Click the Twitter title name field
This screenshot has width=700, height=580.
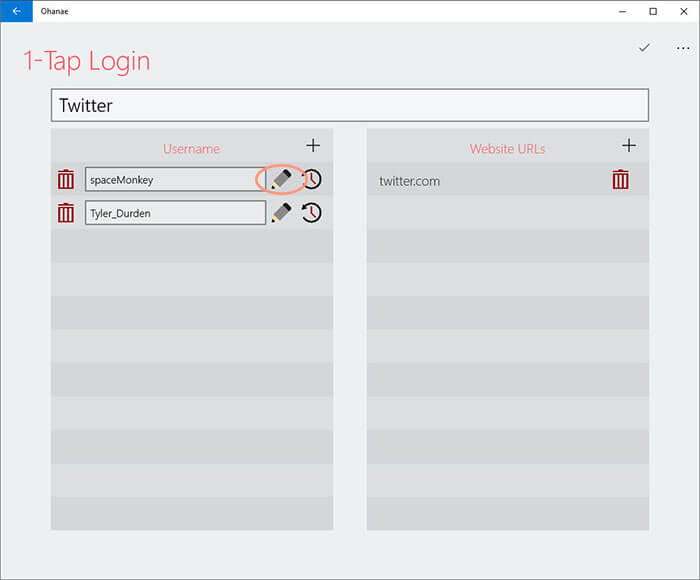pyautogui.click(x=349, y=105)
